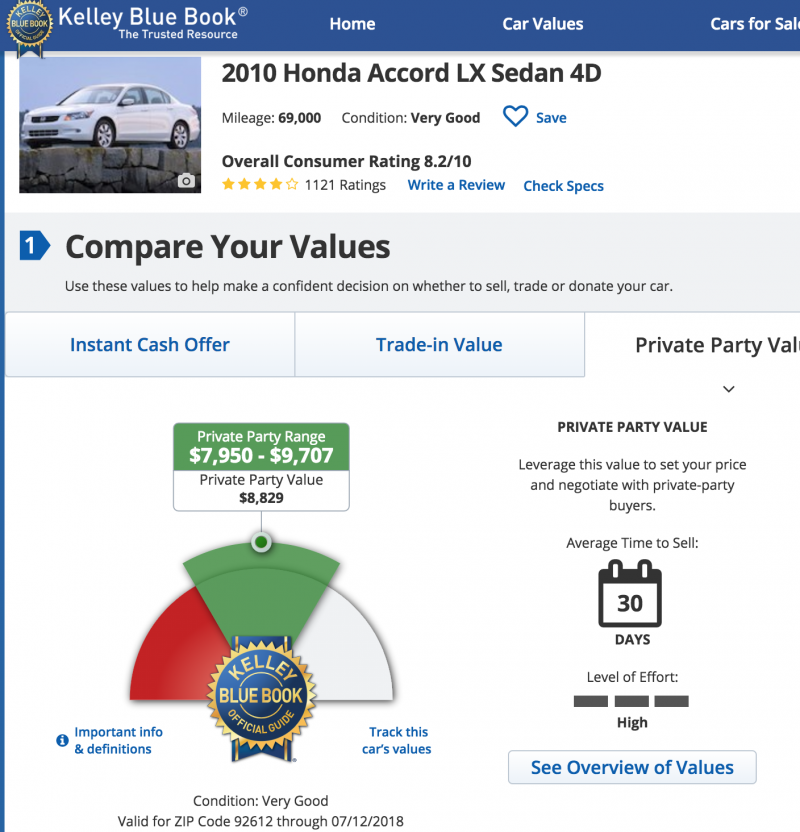Open the Home menu item
Image resolution: width=800 pixels, height=832 pixels.
point(352,24)
